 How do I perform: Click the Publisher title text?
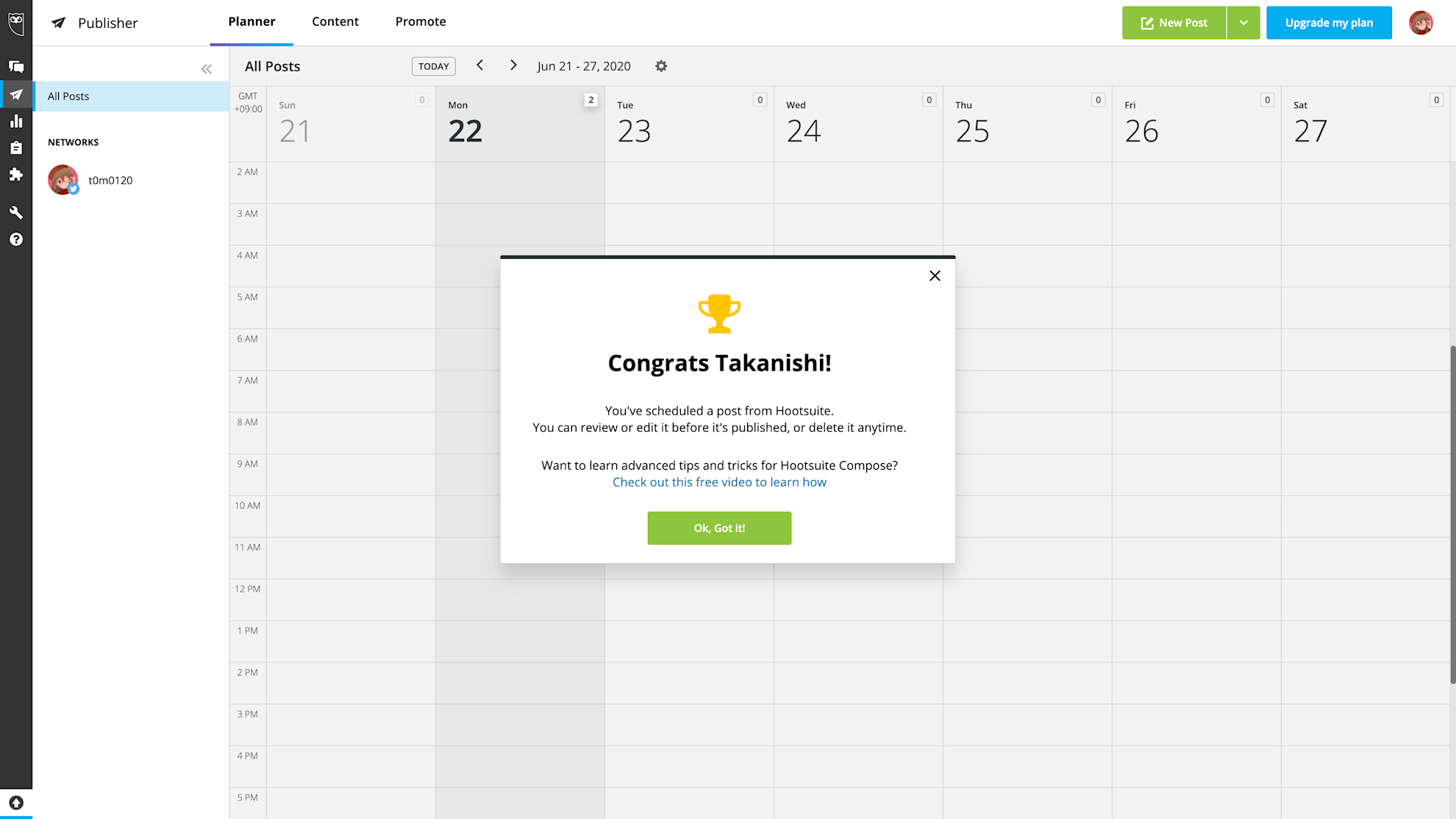click(x=107, y=23)
